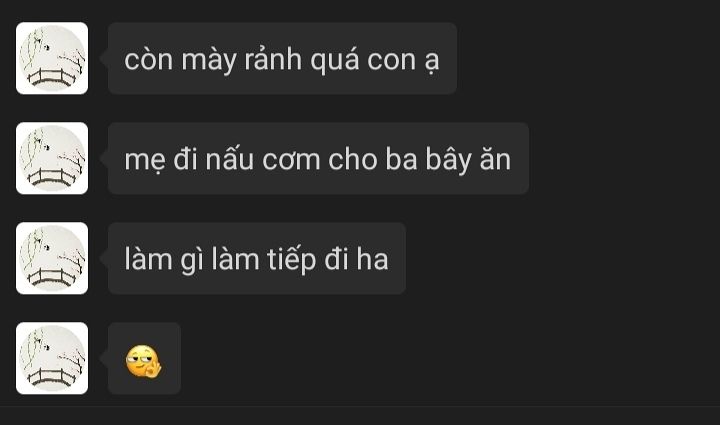Open avatar beside "làm gì làm tiếp đi ha"
This screenshot has height=425, width=720.
point(52,258)
